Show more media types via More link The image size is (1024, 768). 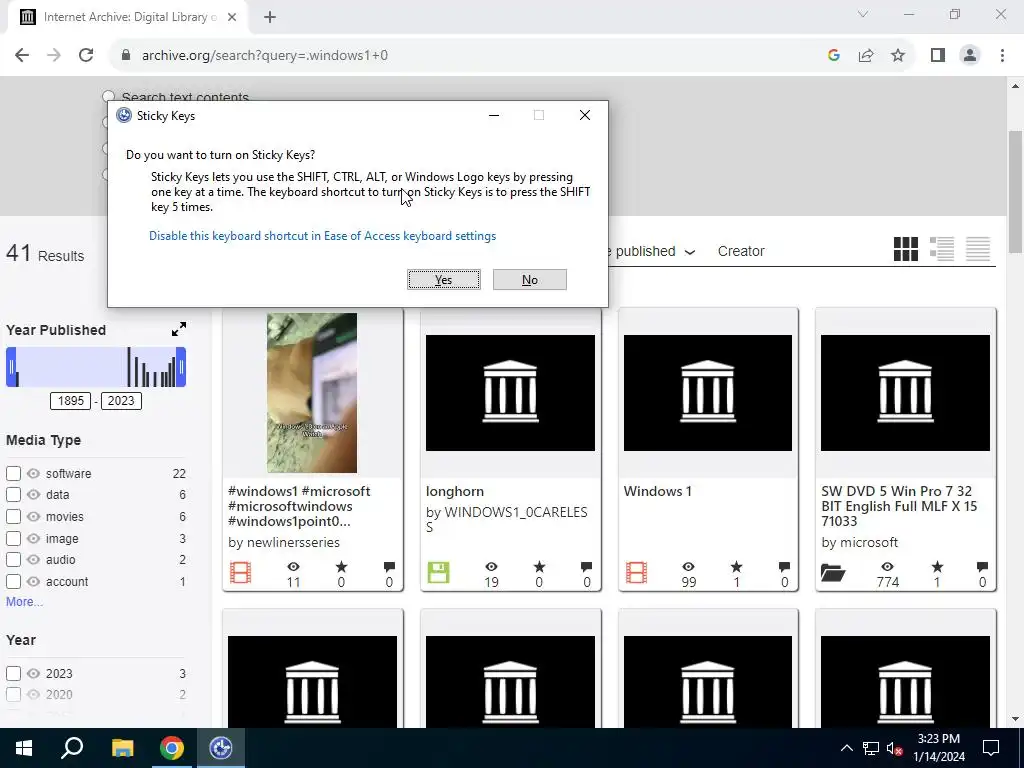click(x=24, y=601)
